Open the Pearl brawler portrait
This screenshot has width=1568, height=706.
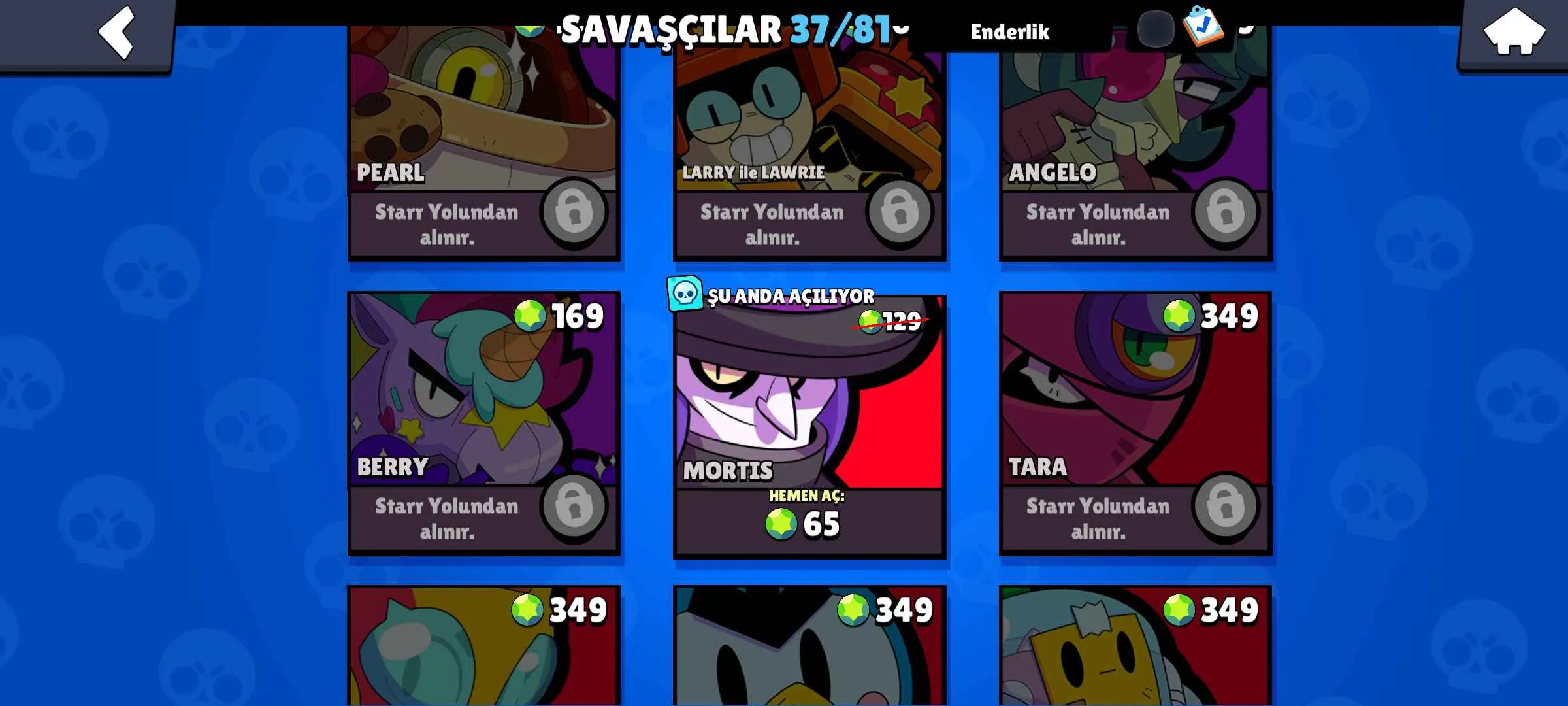(483, 108)
